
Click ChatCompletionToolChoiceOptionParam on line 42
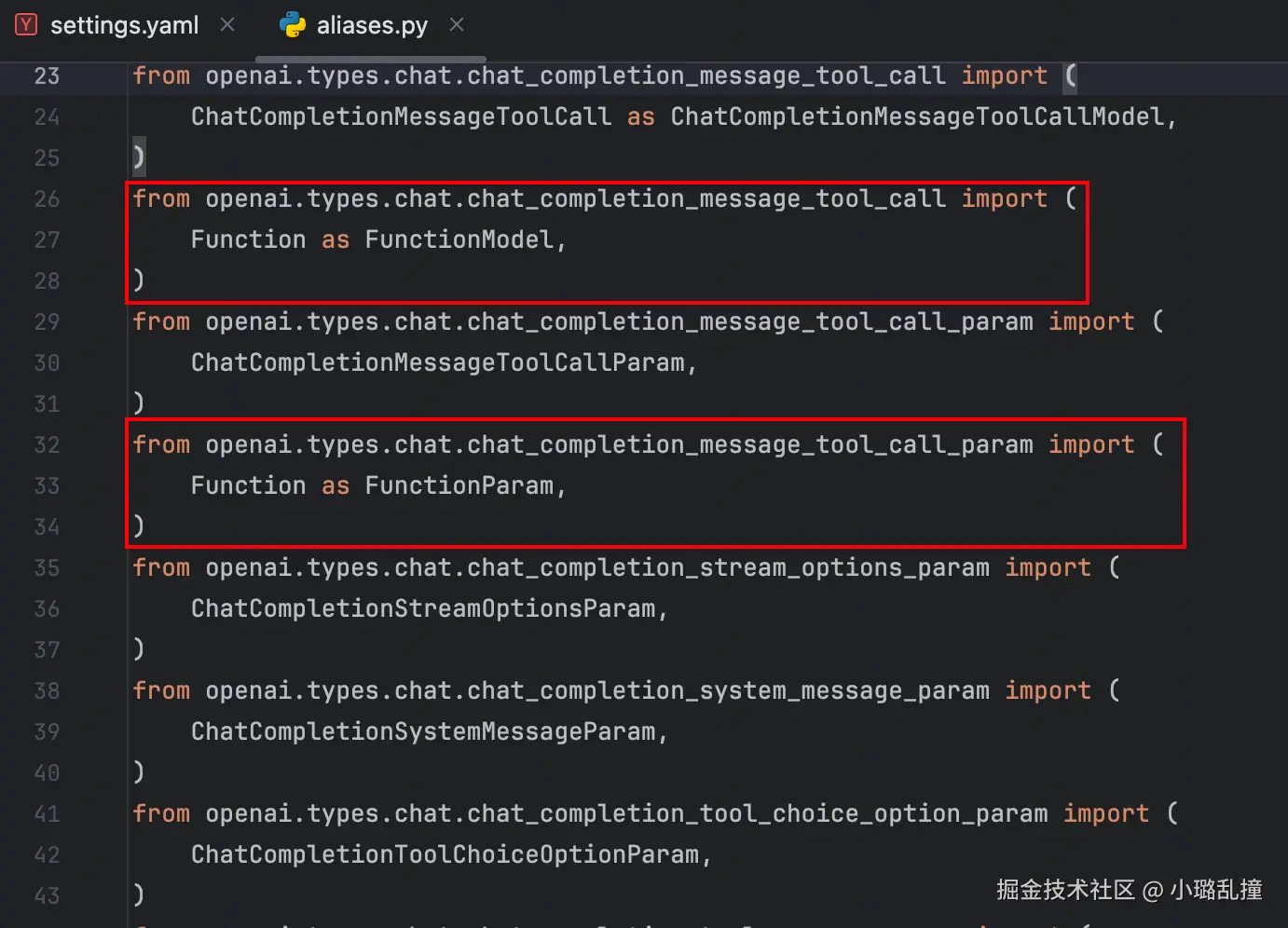pos(445,855)
